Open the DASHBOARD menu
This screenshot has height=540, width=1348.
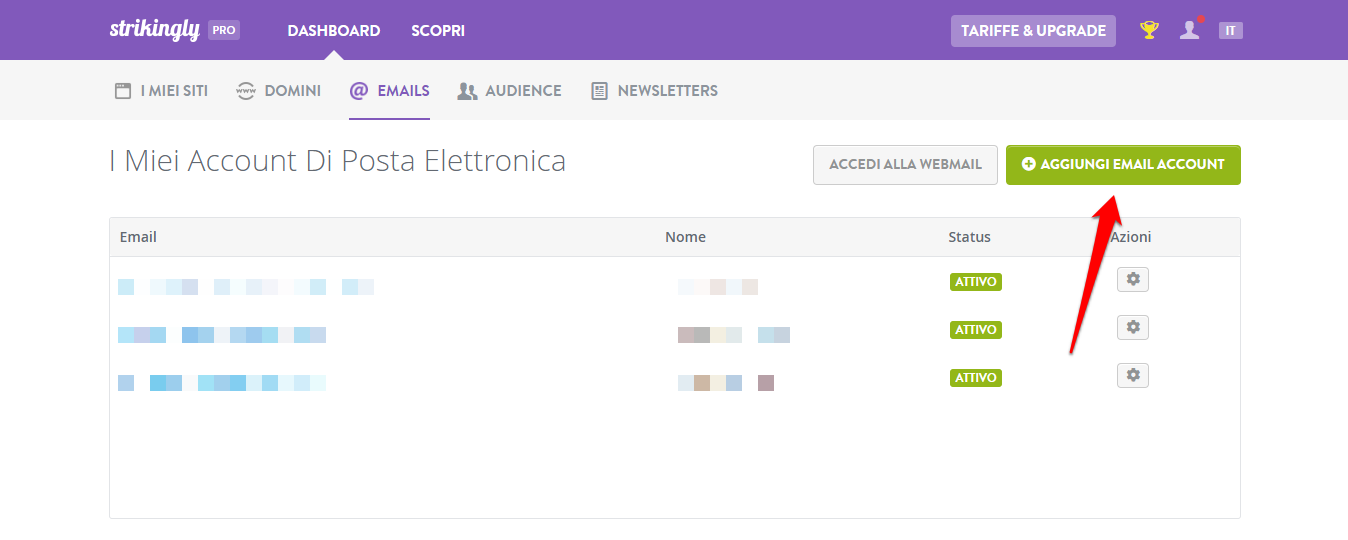click(x=334, y=31)
